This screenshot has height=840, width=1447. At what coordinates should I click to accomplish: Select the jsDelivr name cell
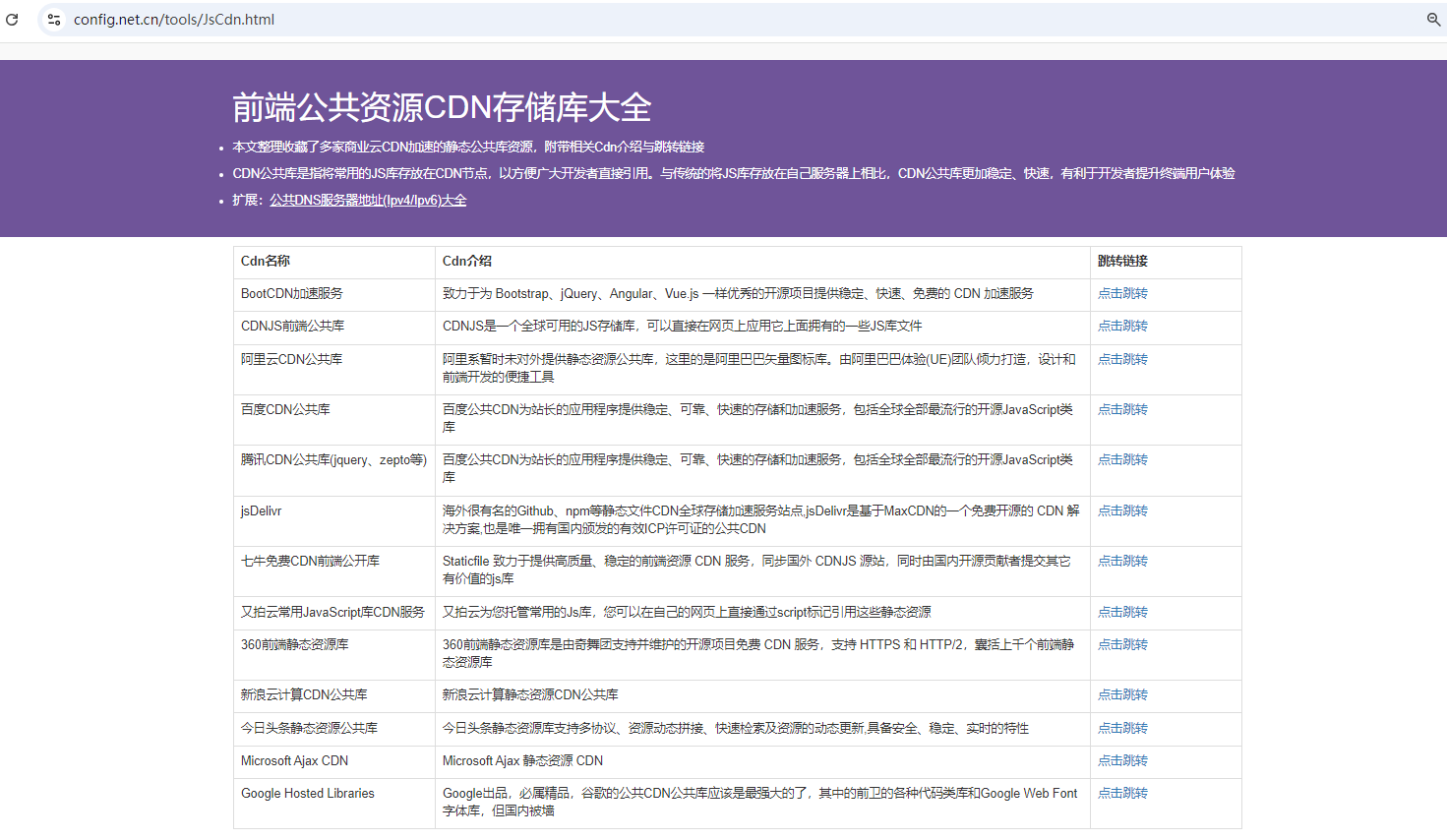(334, 520)
